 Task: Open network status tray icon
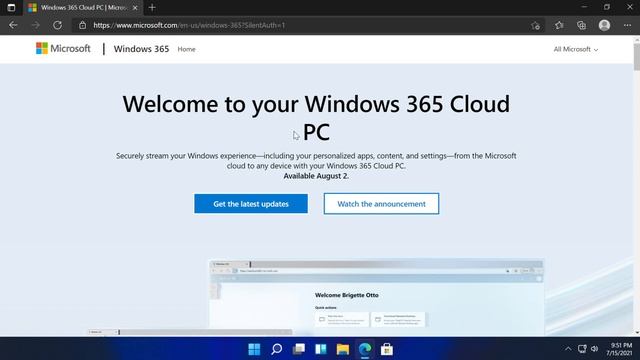(582, 349)
